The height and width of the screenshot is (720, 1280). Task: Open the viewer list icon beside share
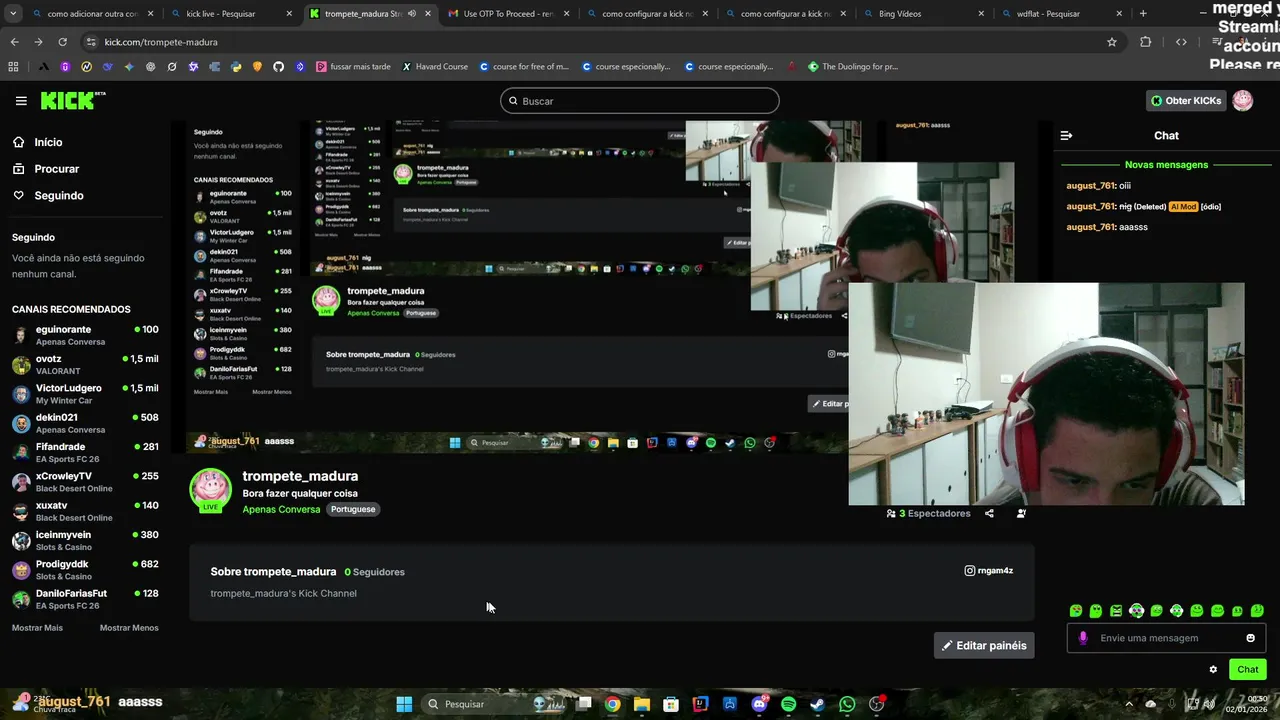coord(1021,513)
